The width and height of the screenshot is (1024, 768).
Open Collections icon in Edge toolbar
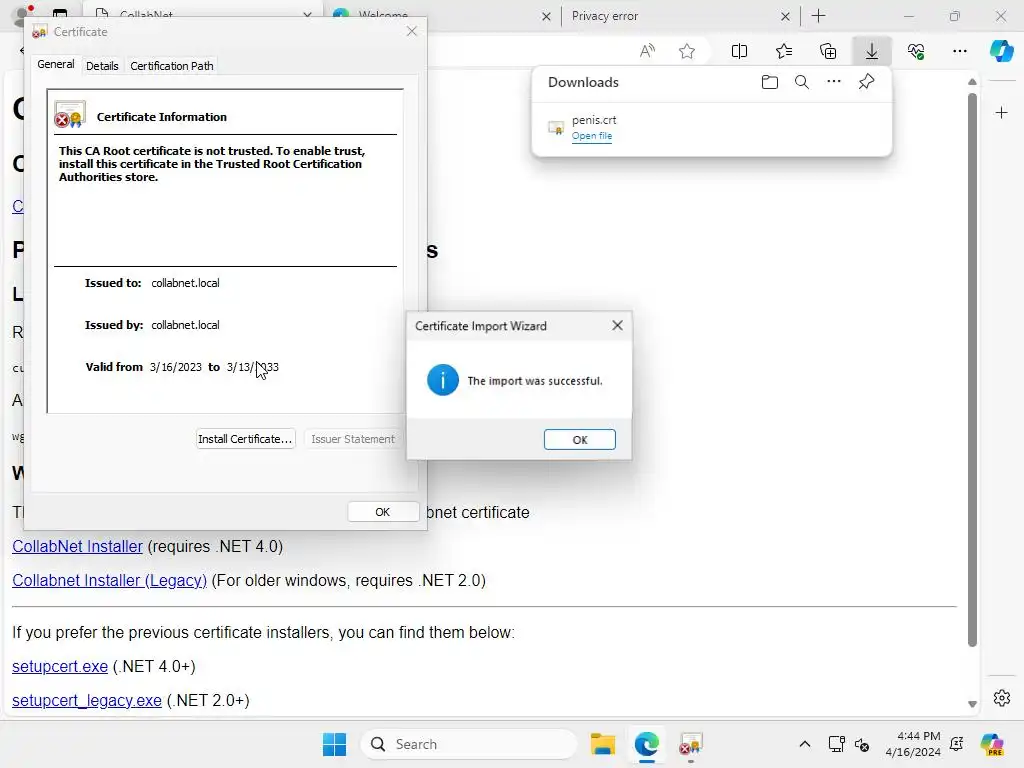click(828, 51)
